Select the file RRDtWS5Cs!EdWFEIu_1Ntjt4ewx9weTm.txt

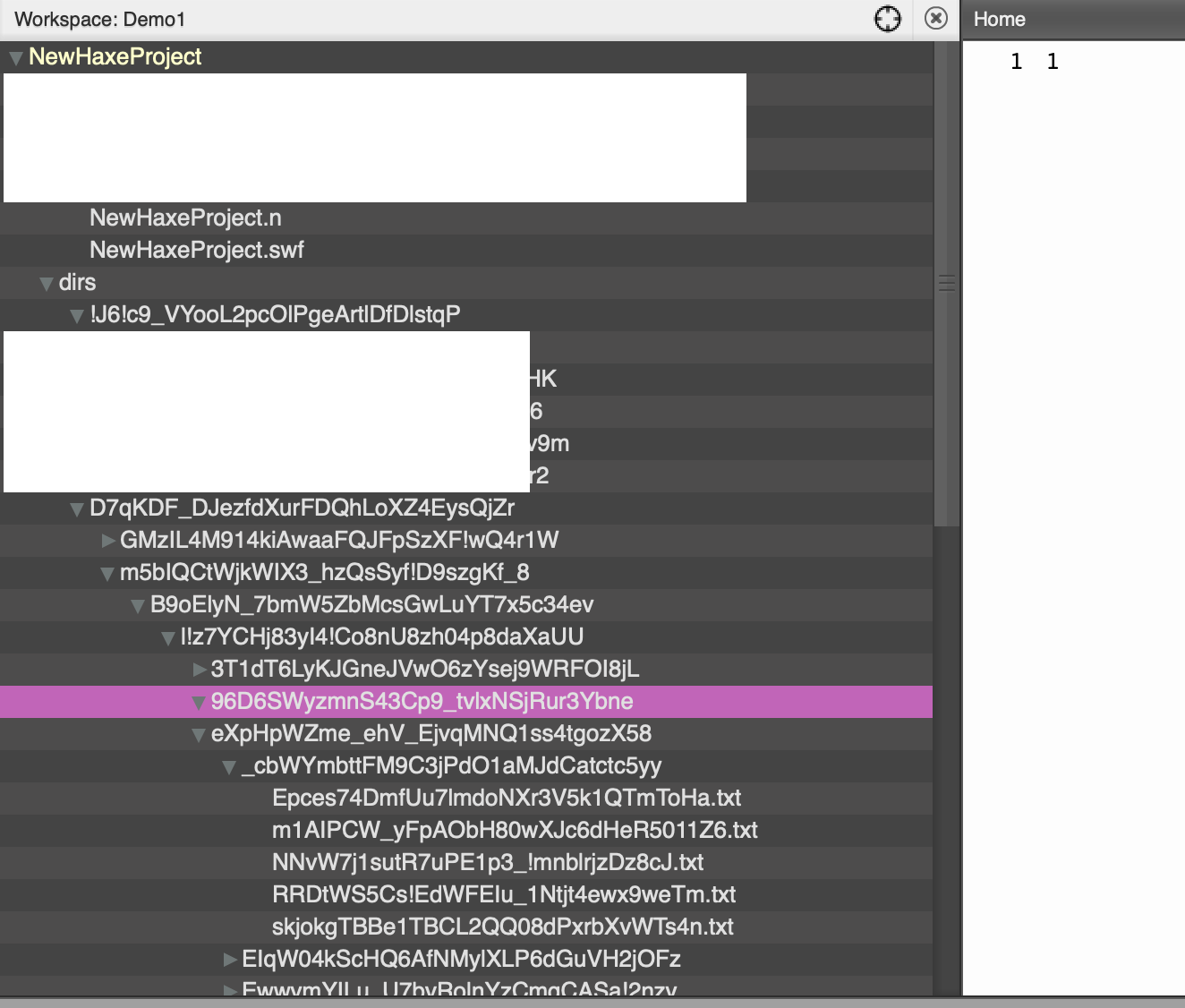[x=503, y=894]
